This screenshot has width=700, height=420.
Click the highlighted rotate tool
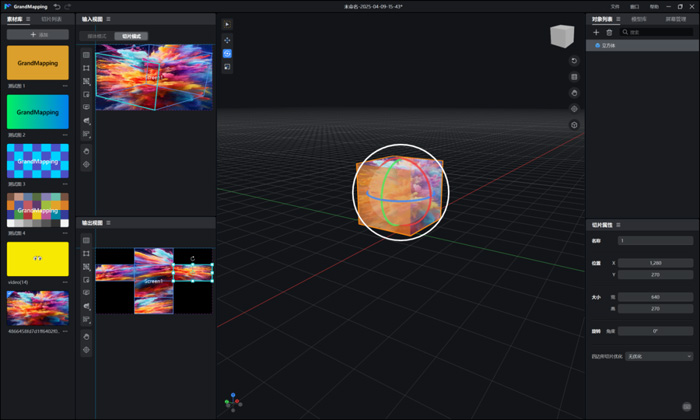coord(227,54)
